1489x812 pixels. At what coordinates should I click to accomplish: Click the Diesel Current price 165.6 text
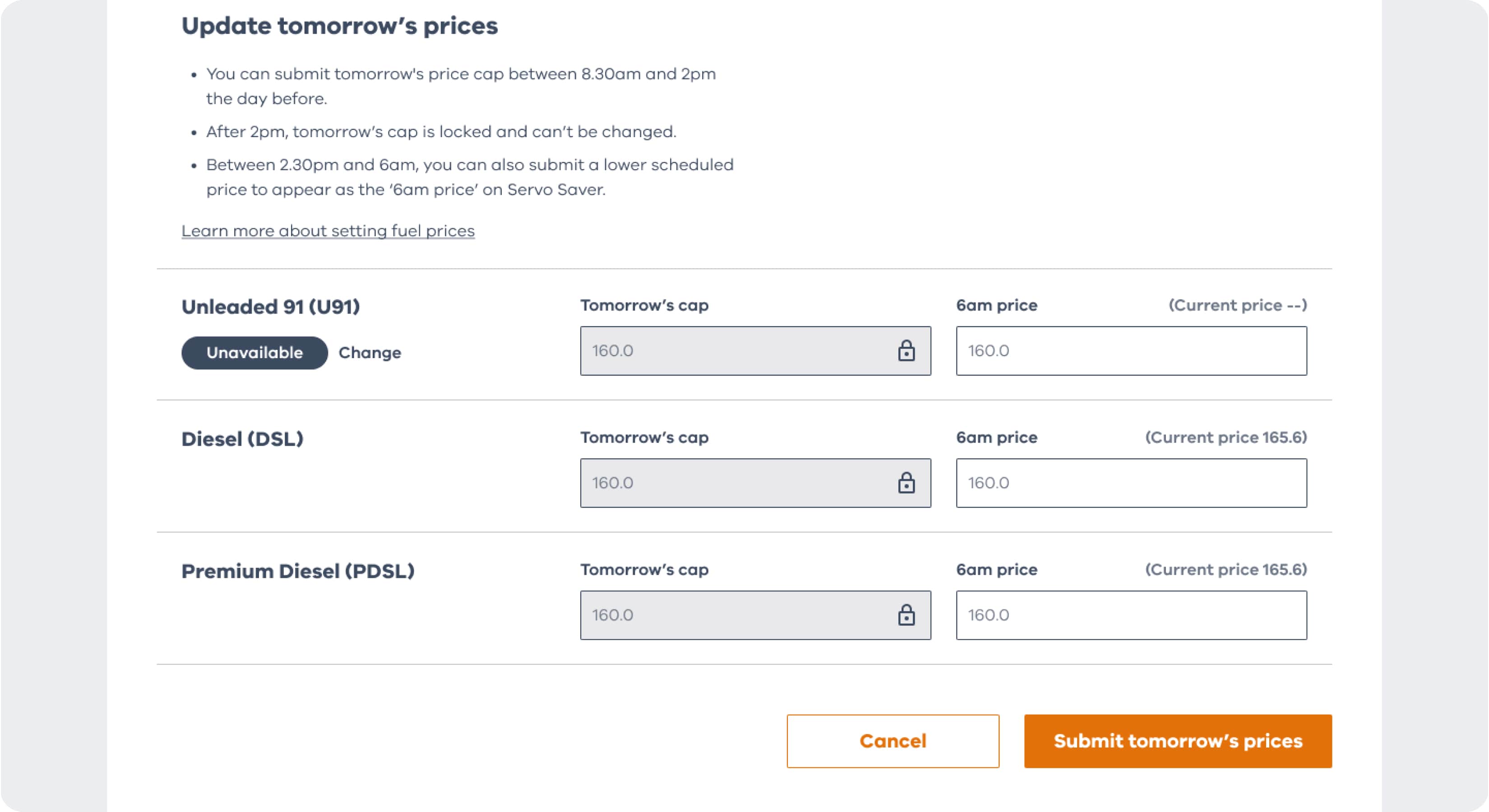click(x=1225, y=438)
